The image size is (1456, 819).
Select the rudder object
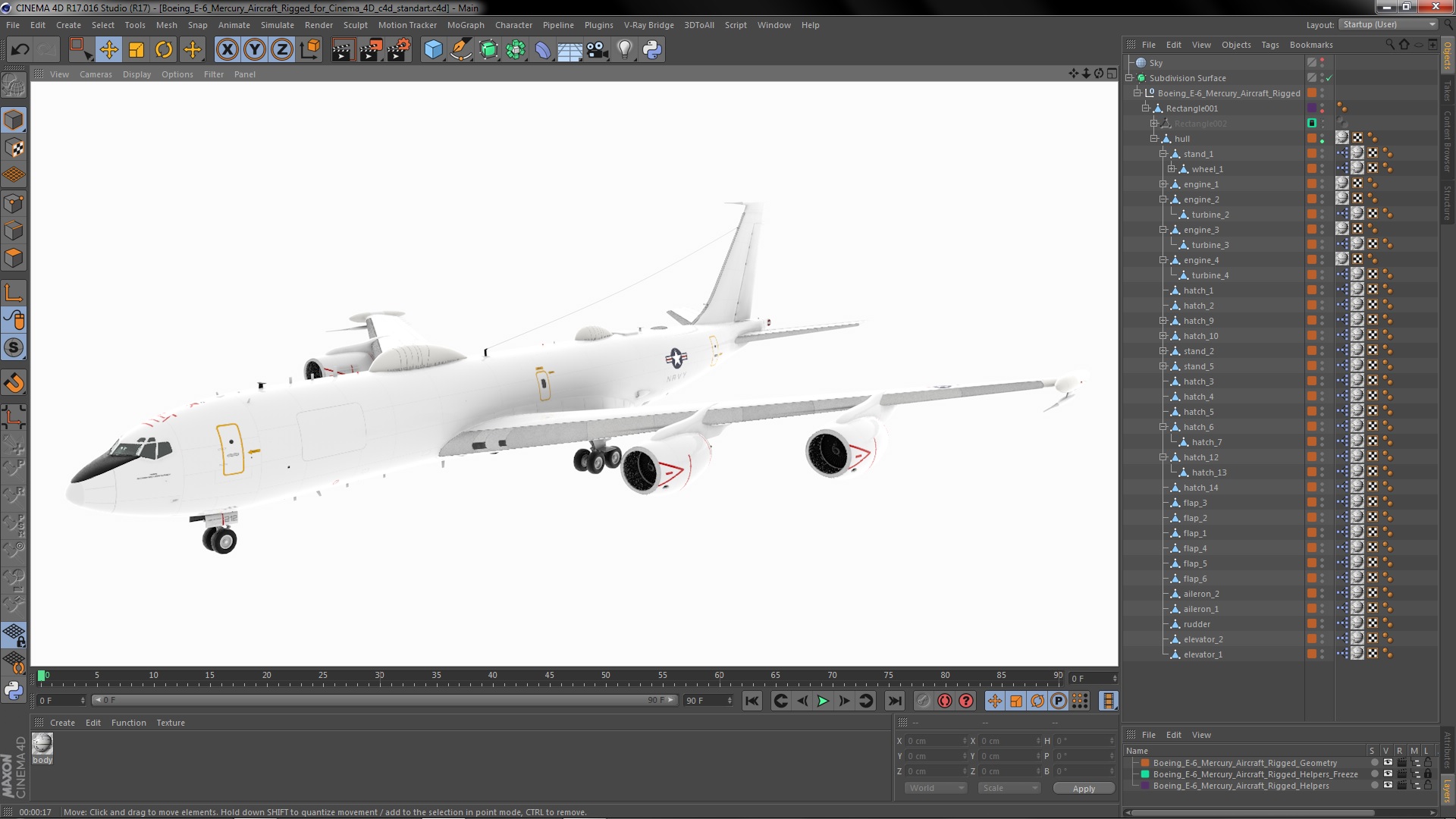[1197, 624]
